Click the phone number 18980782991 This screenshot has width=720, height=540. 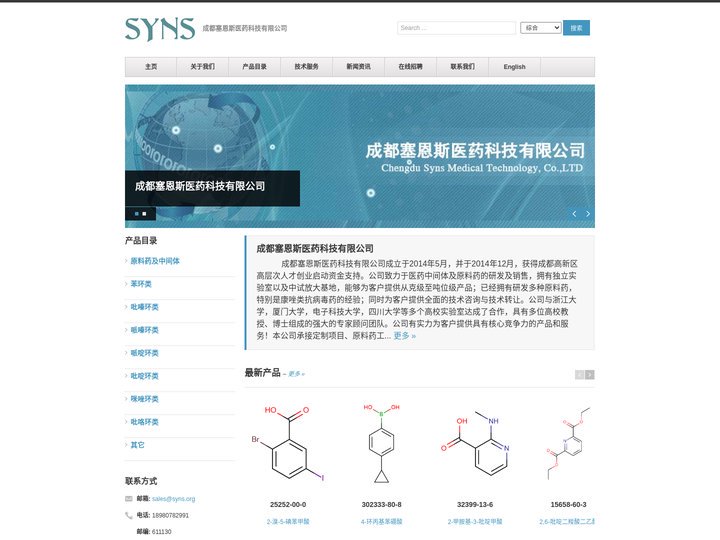(x=170, y=515)
